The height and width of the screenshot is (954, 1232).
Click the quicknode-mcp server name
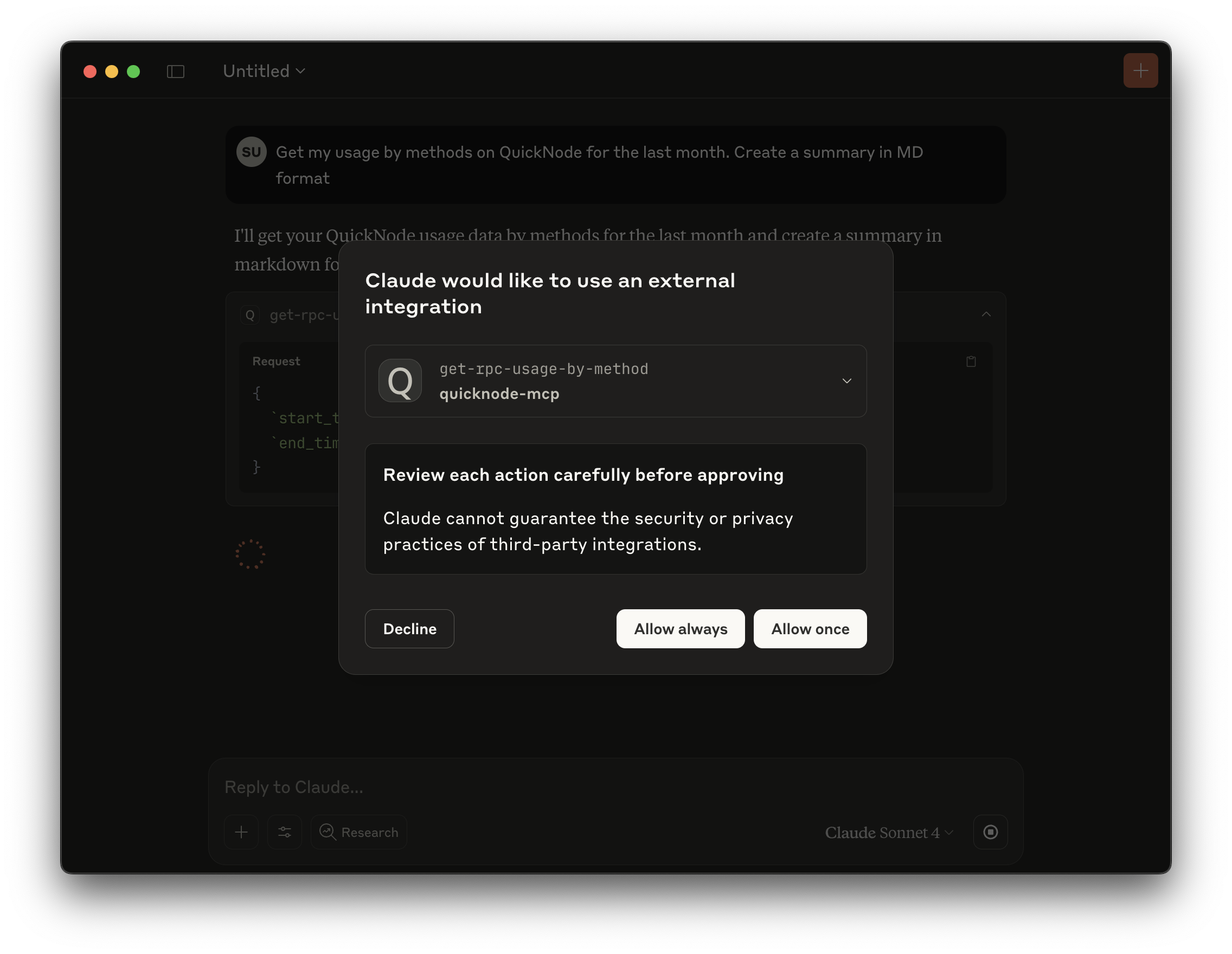pyautogui.click(x=499, y=394)
